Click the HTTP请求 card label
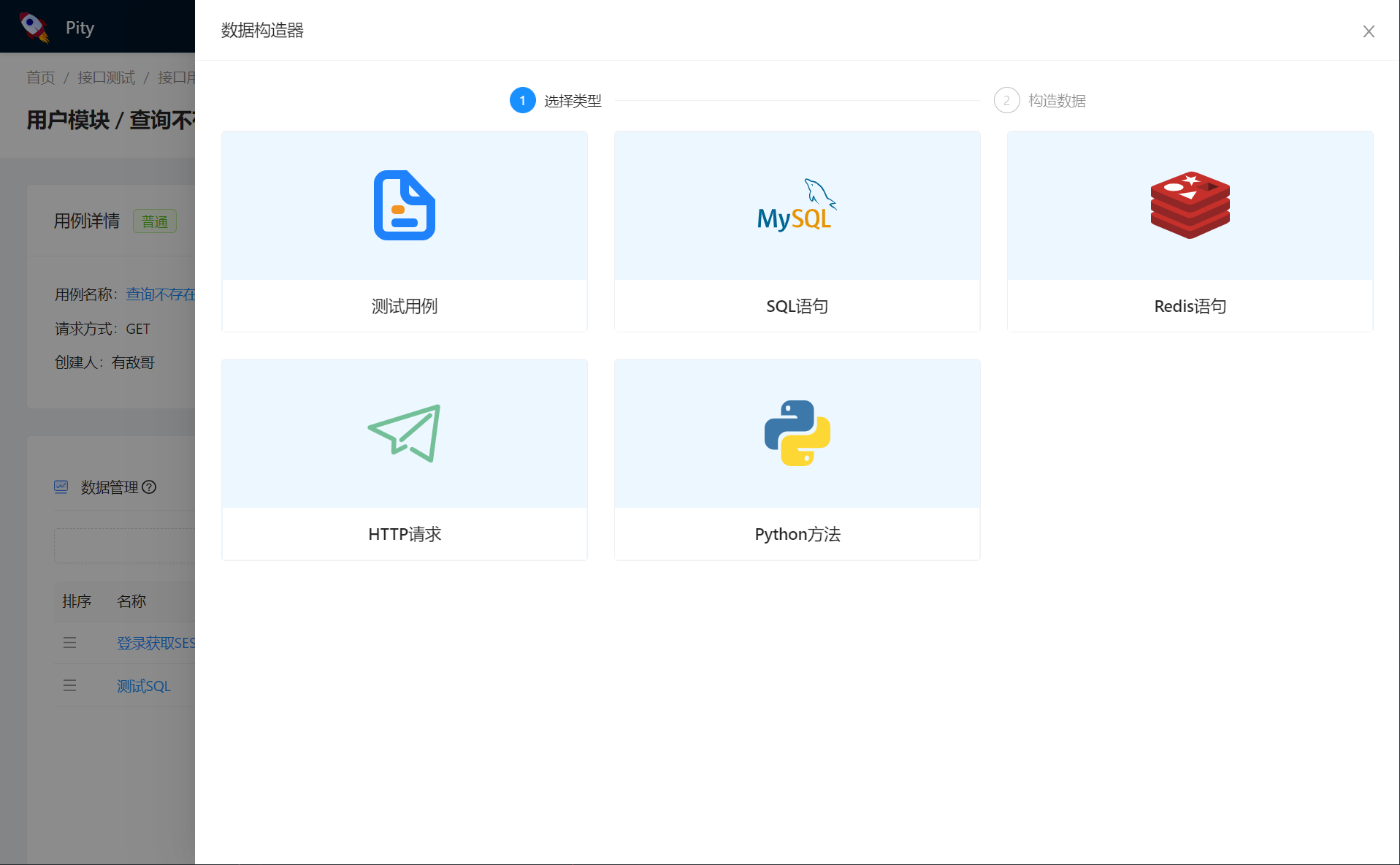This screenshot has height=865, width=1400. [x=404, y=534]
